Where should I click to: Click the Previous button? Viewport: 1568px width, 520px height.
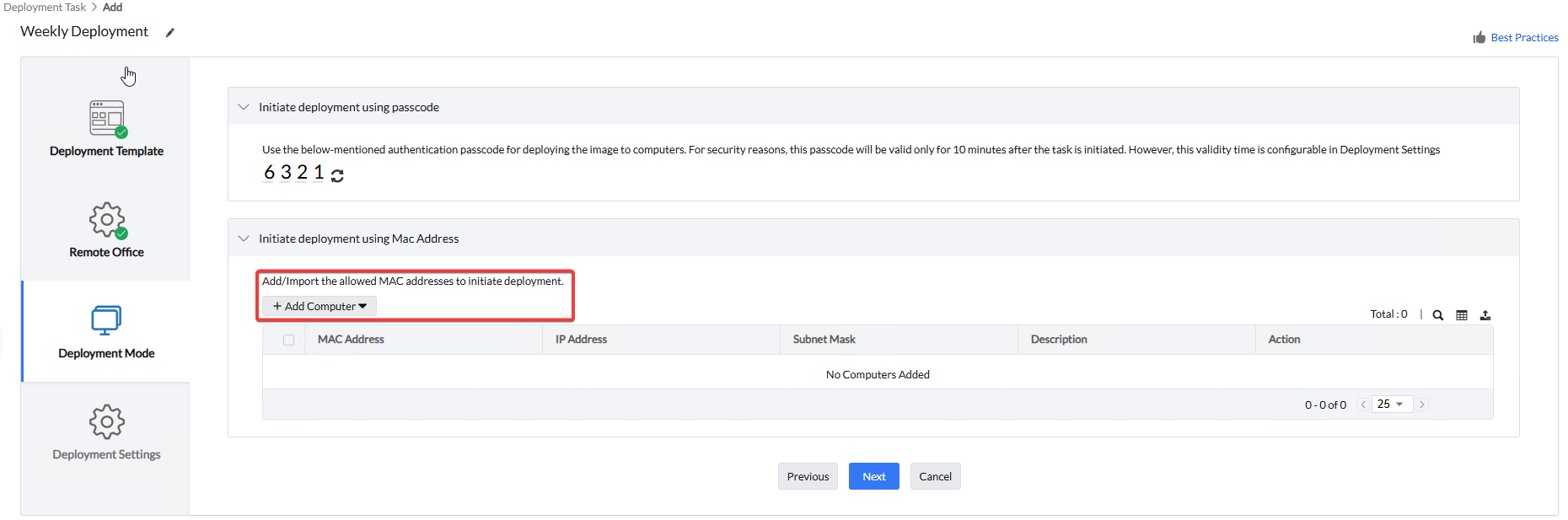808,476
